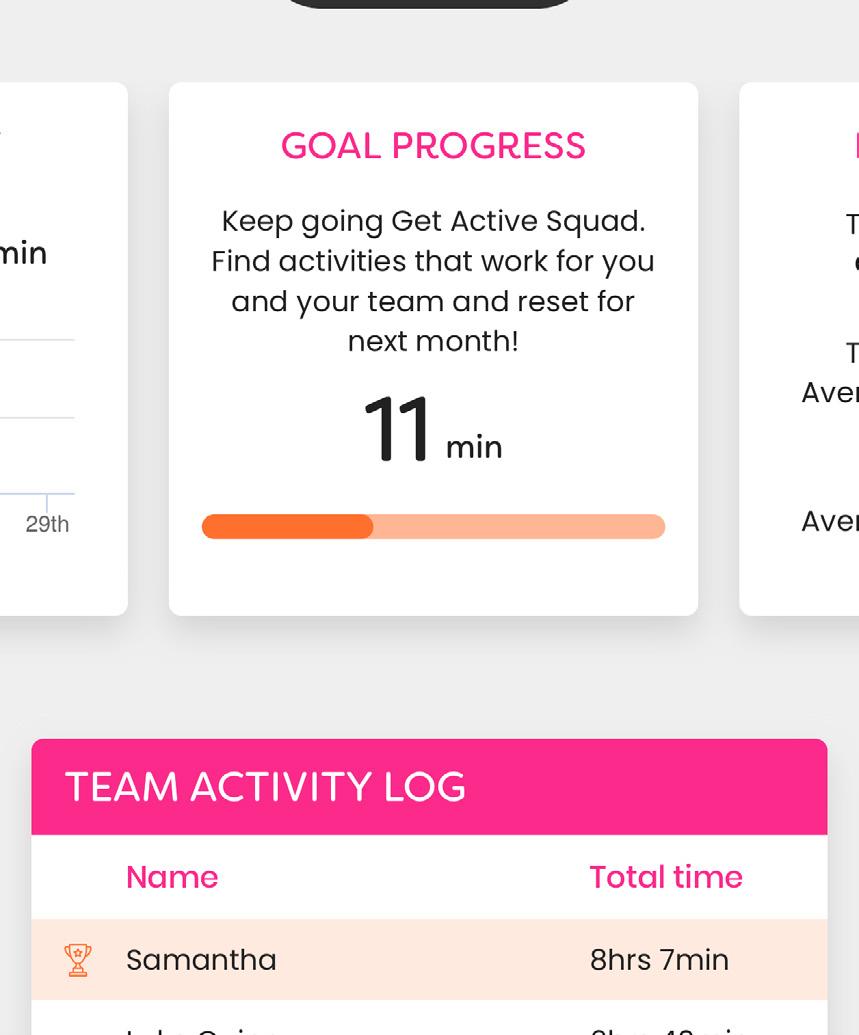Image resolution: width=859 pixels, height=1035 pixels.
Task: Open the chart card on the left
Action: pyautogui.click(x=60, y=348)
